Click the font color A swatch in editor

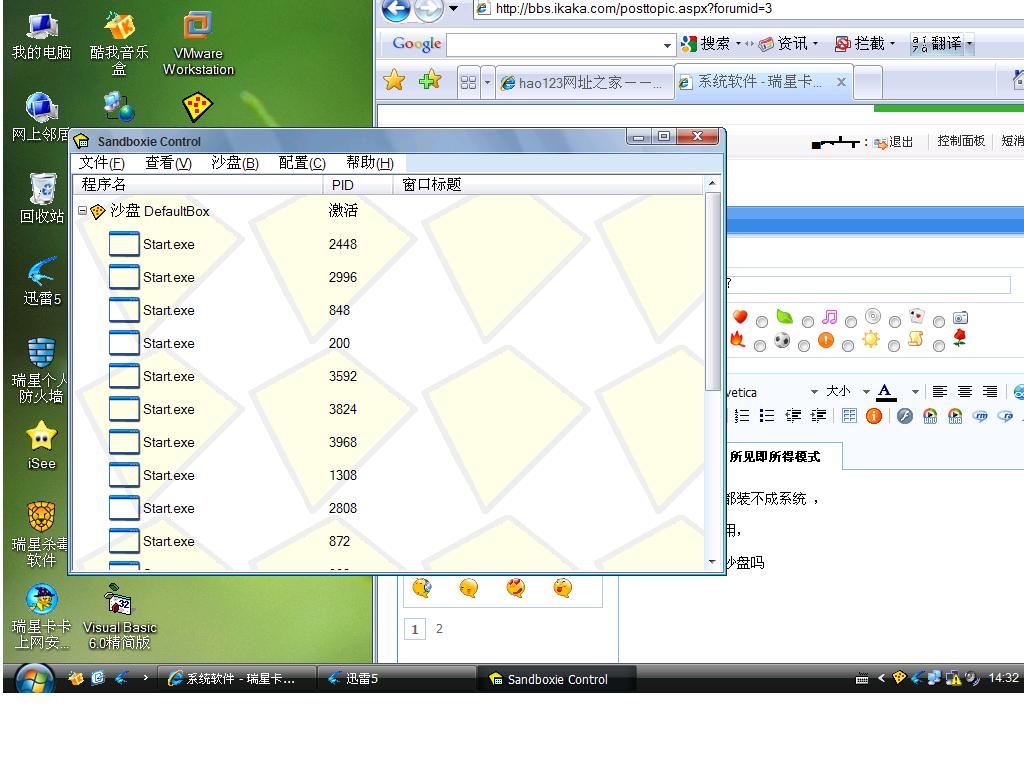(x=886, y=392)
